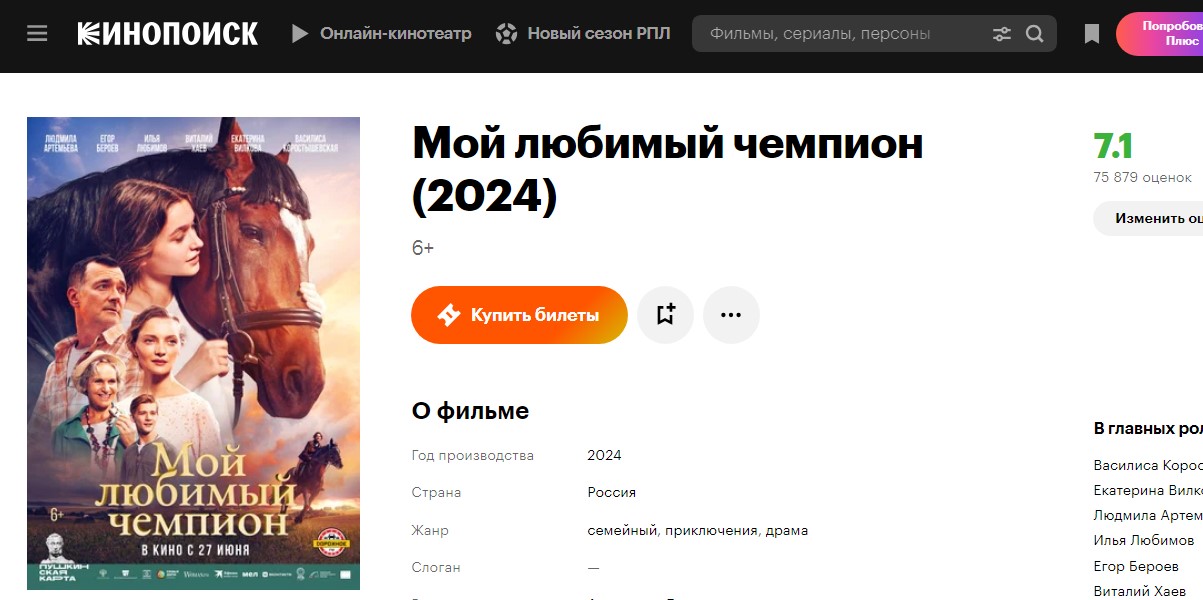Click Купить билеты button
1203x600 pixels.
pos(519,315)
